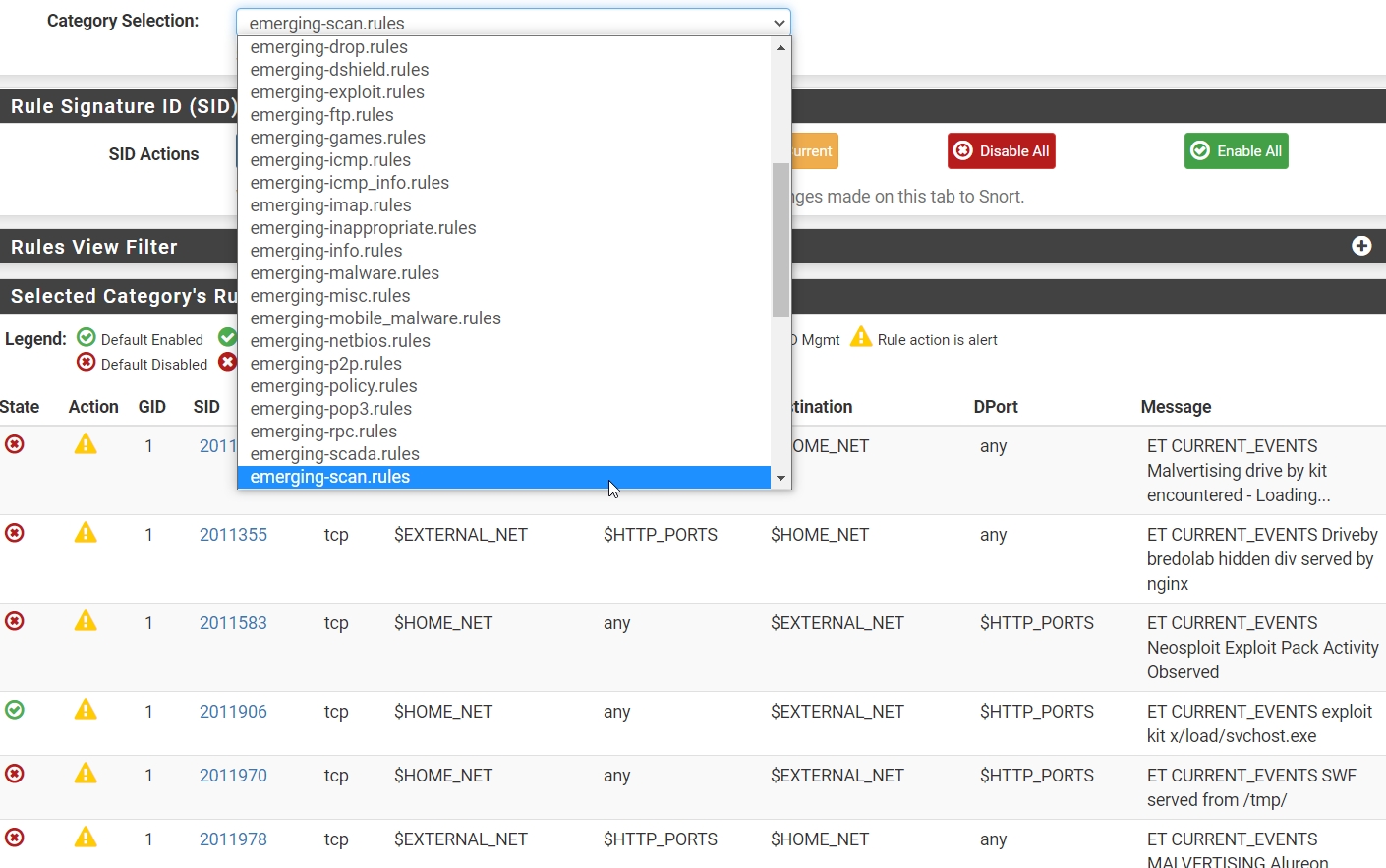Open SID link 2011906
This screenshot has width=1386, height=868.
pos(233,712)
